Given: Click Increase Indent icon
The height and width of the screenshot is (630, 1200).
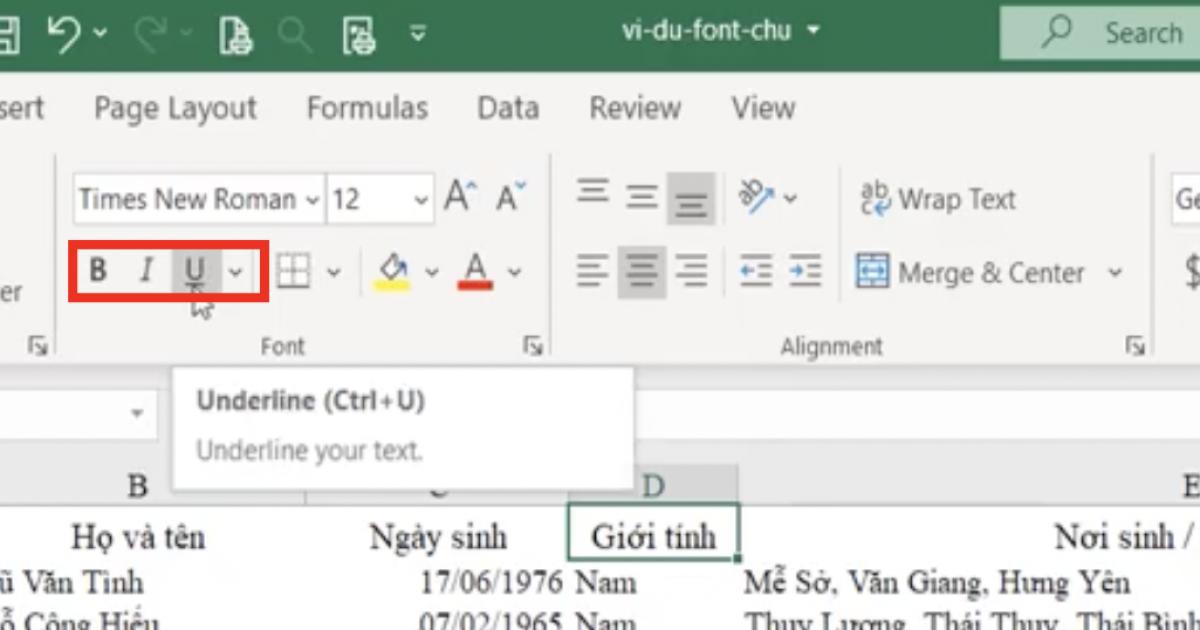Looking at the screenshot, I should click(805, 271).
